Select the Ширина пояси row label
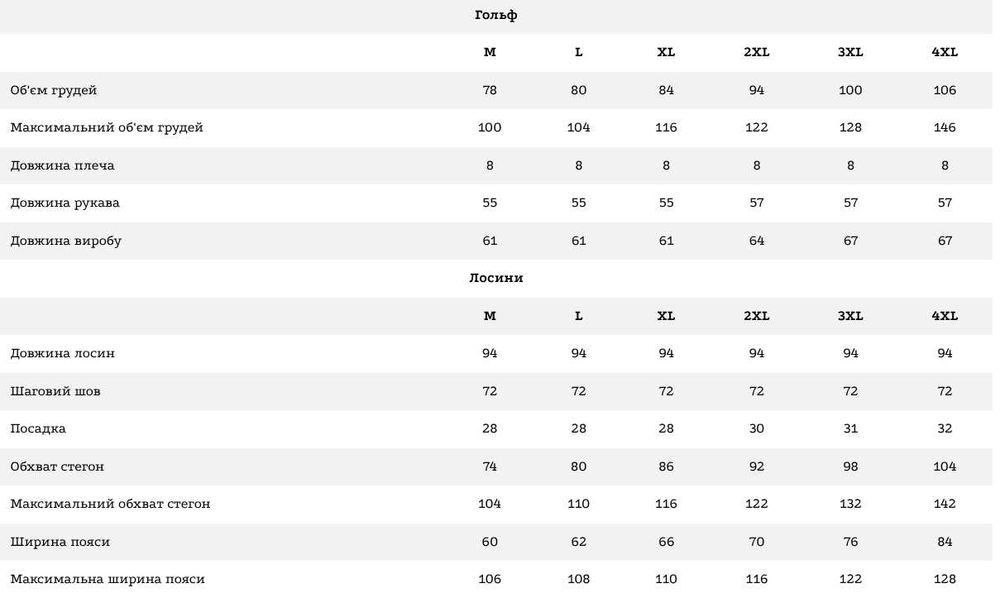The height and width of the screenshot is (612, 1000). tap(60, 542)
